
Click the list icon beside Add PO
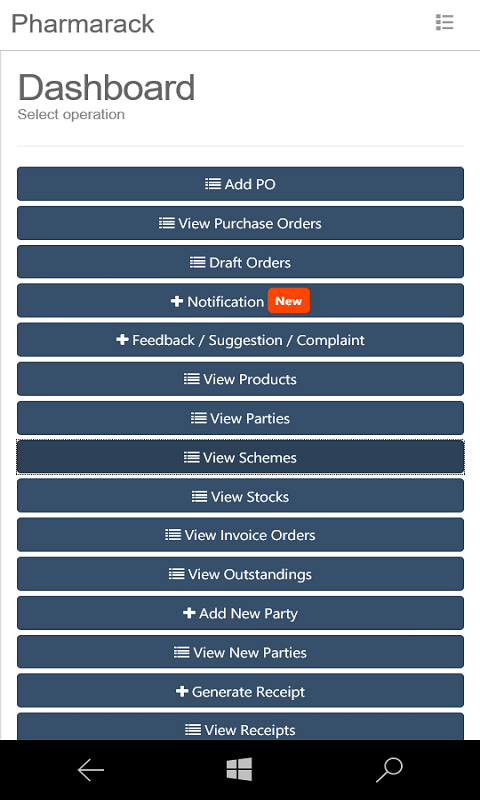(x=213, y=184)
